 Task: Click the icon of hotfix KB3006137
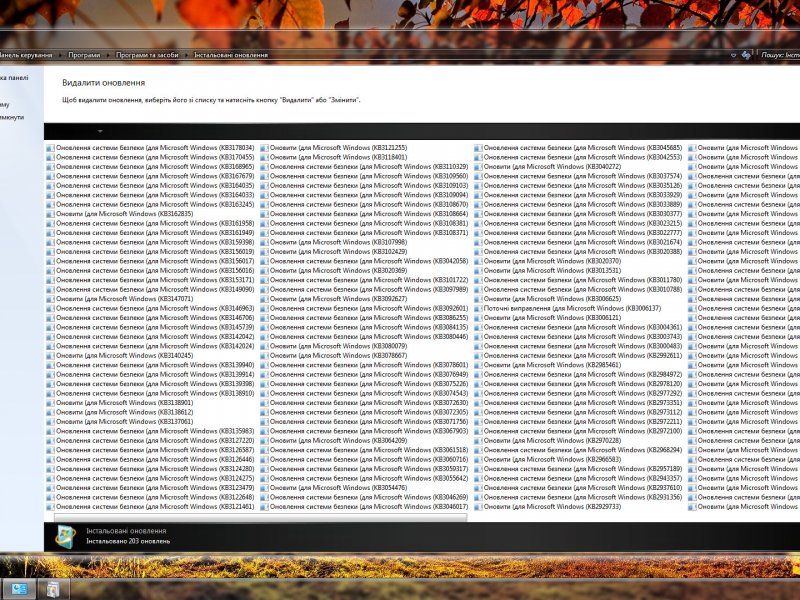tap(478, 309)
